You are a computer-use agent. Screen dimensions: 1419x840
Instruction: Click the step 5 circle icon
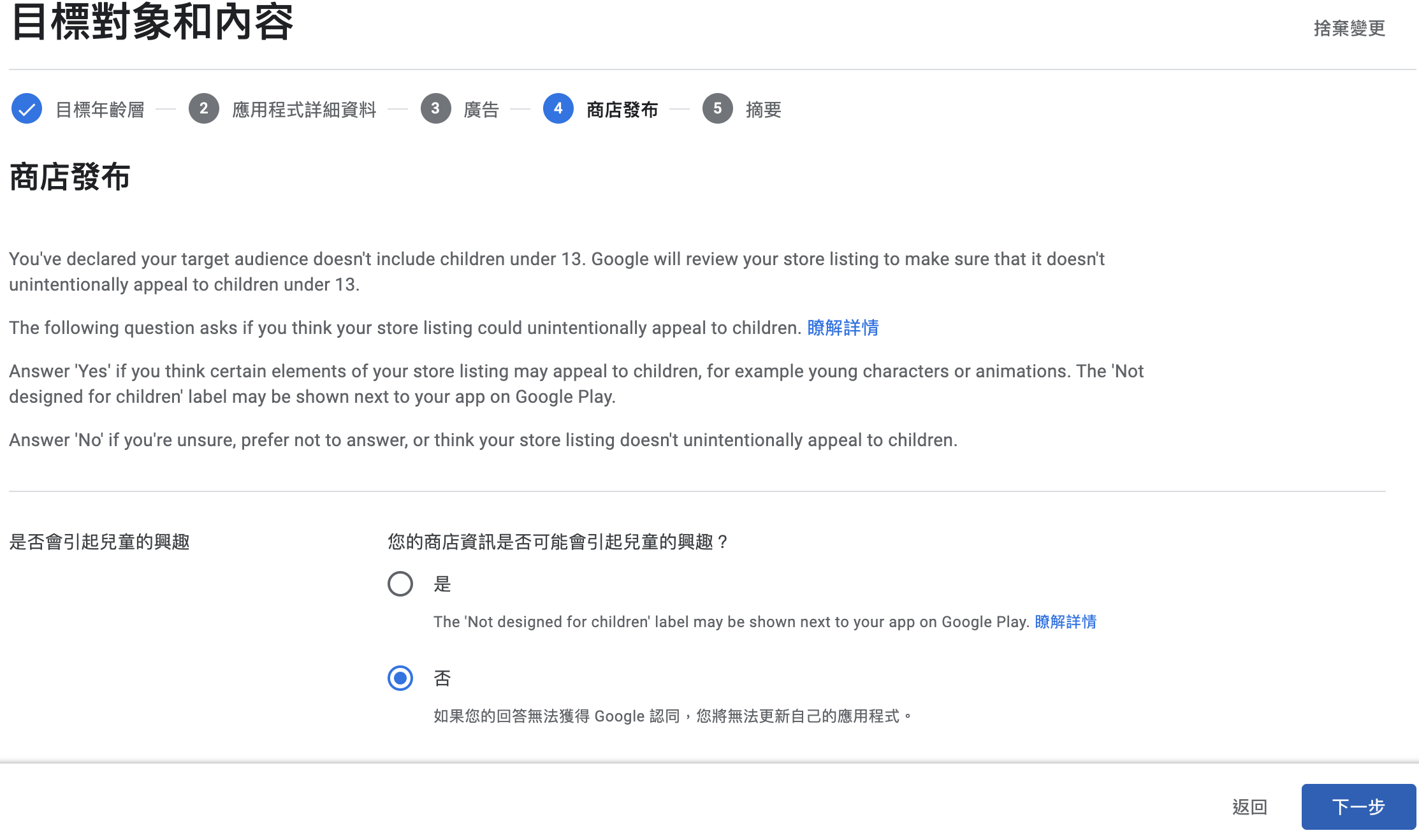click(717, 109)
